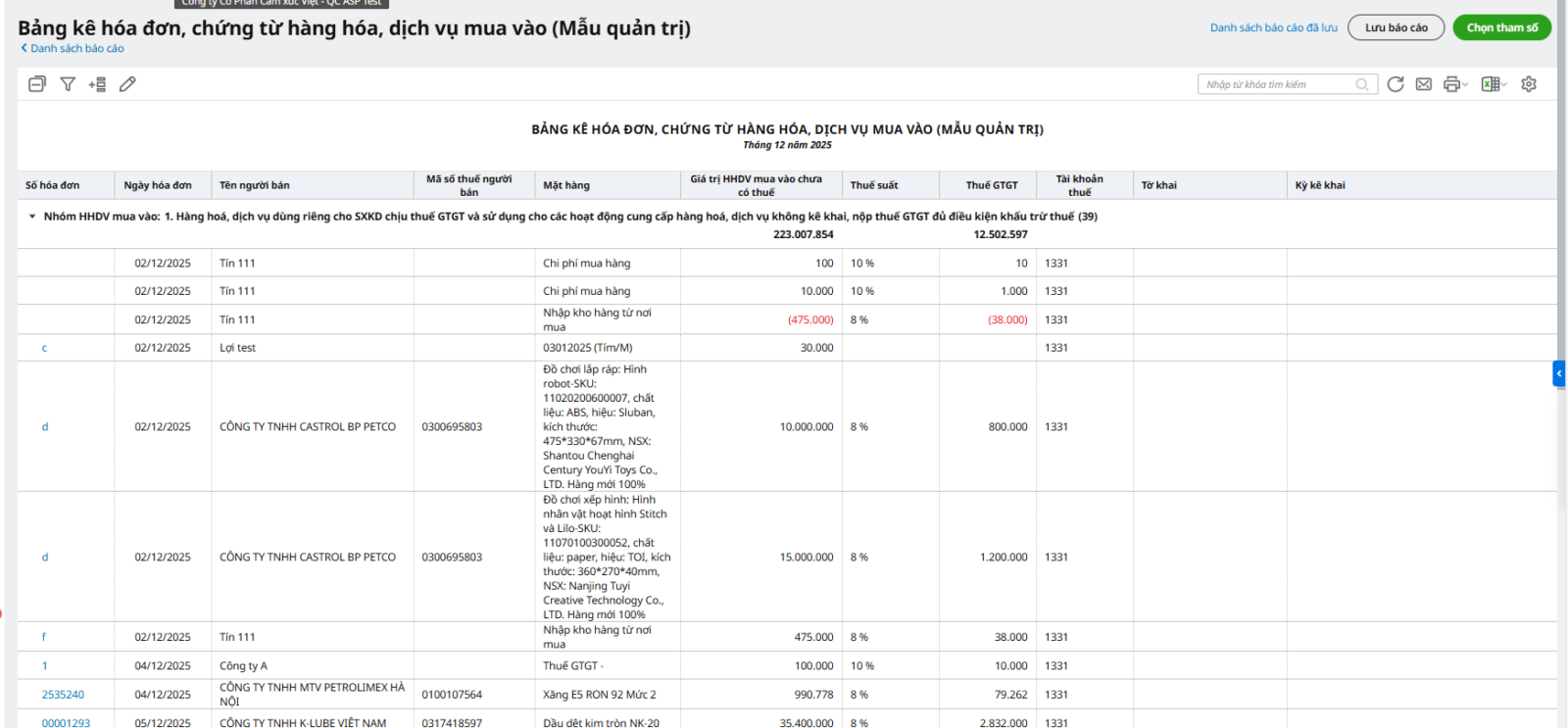Open Danh sách báo cáo đã lưu
The image size is (1568, 728).
(1273, 27)
